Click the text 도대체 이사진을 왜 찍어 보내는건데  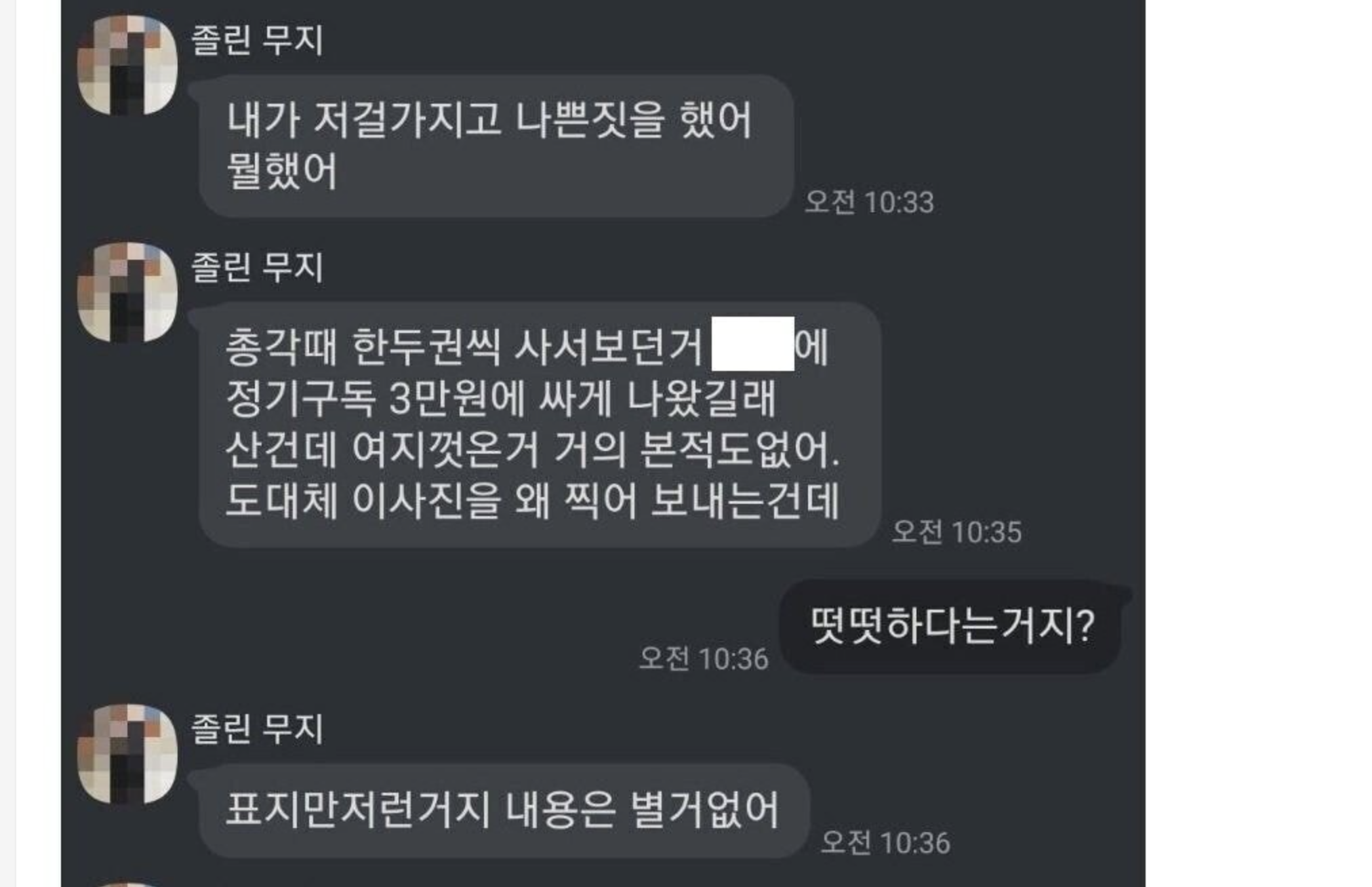coord(533,501)
